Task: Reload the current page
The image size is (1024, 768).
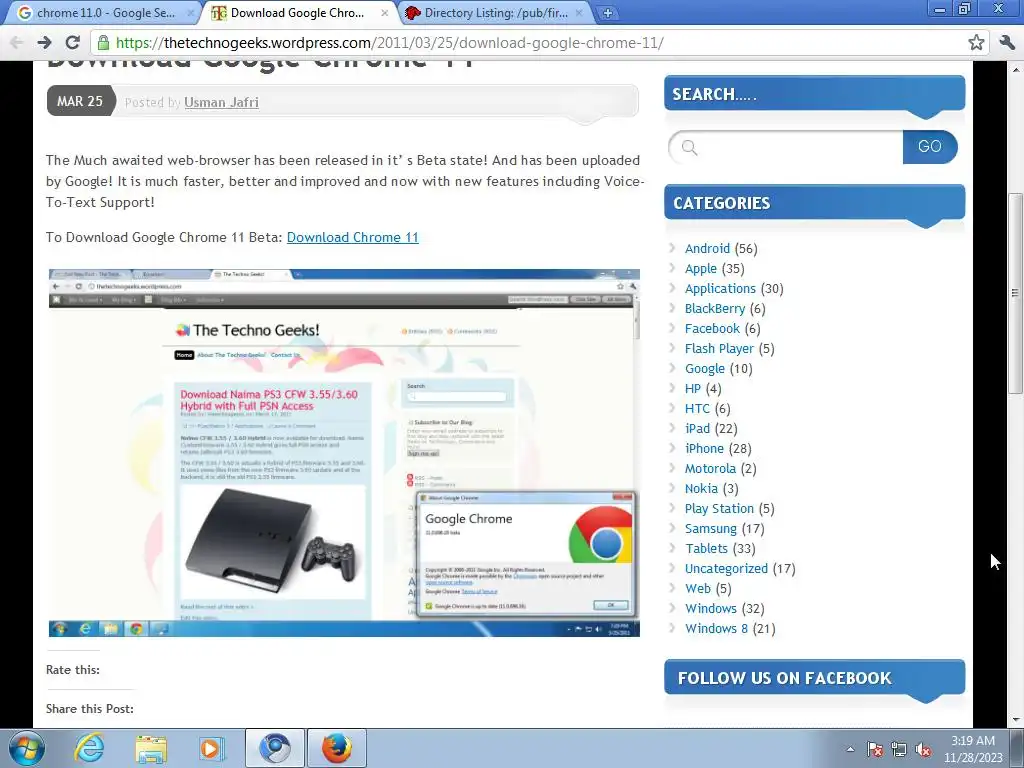Action: click(x=72, y=43)
